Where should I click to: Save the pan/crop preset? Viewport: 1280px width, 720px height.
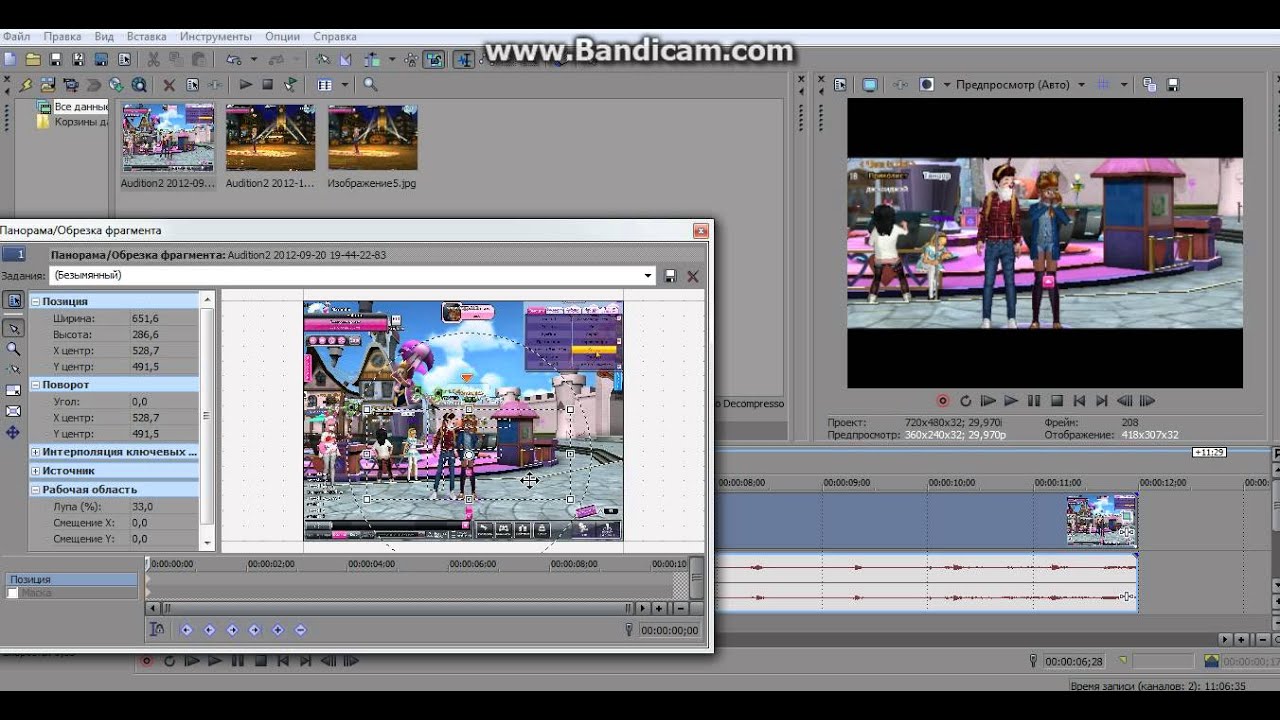[x=670, y=276]
